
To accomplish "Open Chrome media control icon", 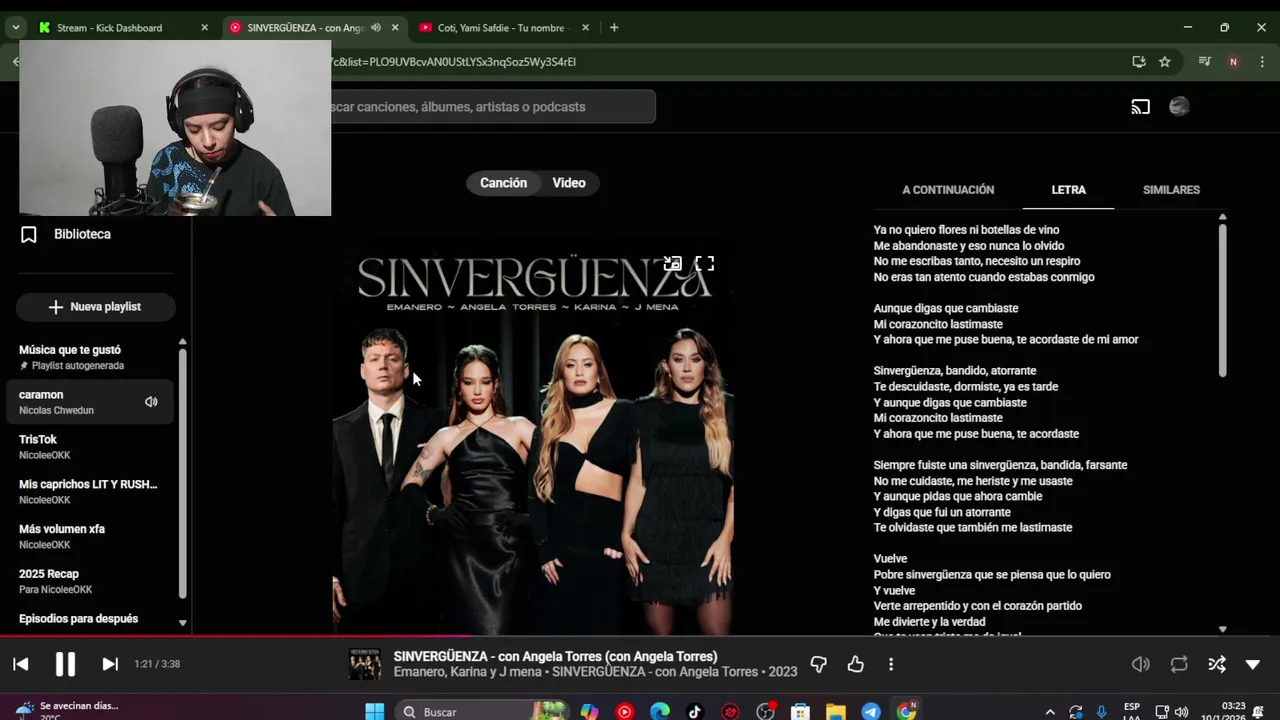I will pyautogui.click(x=1205, y=62).
